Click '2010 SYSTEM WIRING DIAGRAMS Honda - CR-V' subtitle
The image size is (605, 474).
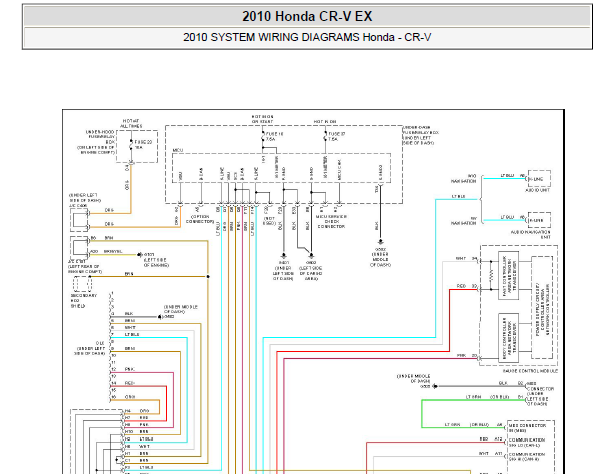tap(307, 37)
